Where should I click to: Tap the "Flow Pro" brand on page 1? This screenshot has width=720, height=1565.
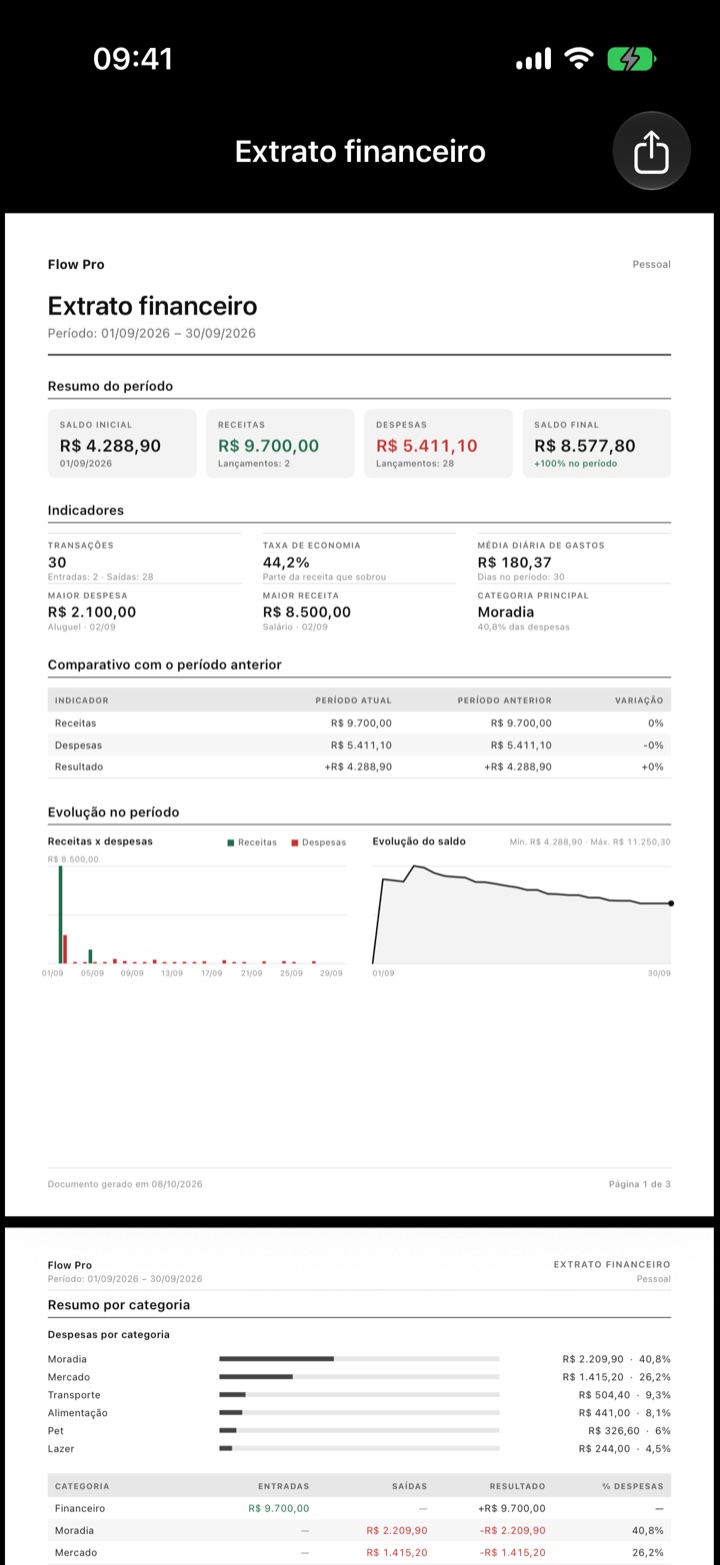click(x=76, y=264)
